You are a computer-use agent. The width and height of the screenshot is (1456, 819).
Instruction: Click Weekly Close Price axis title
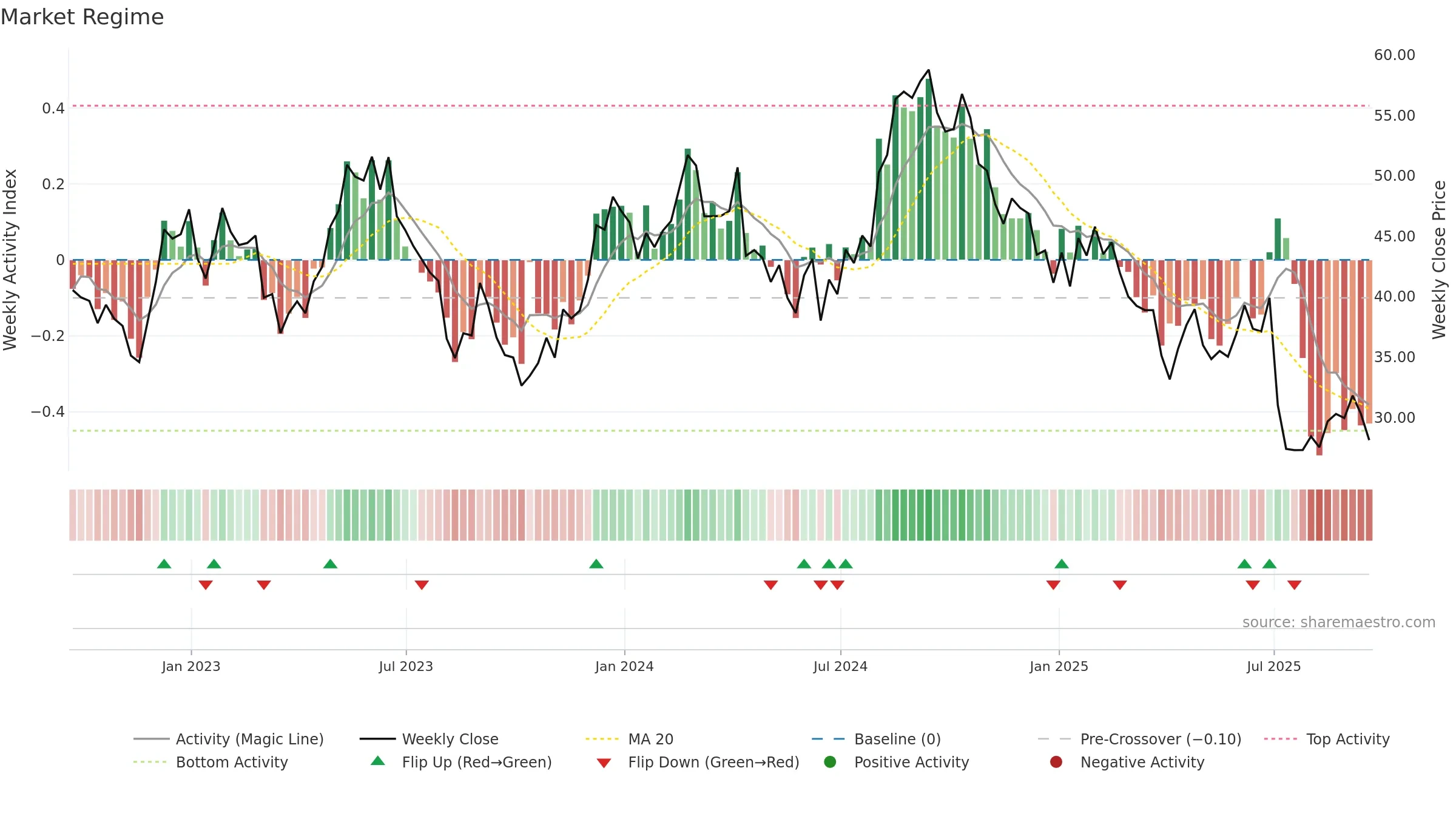pos(1439,260)
